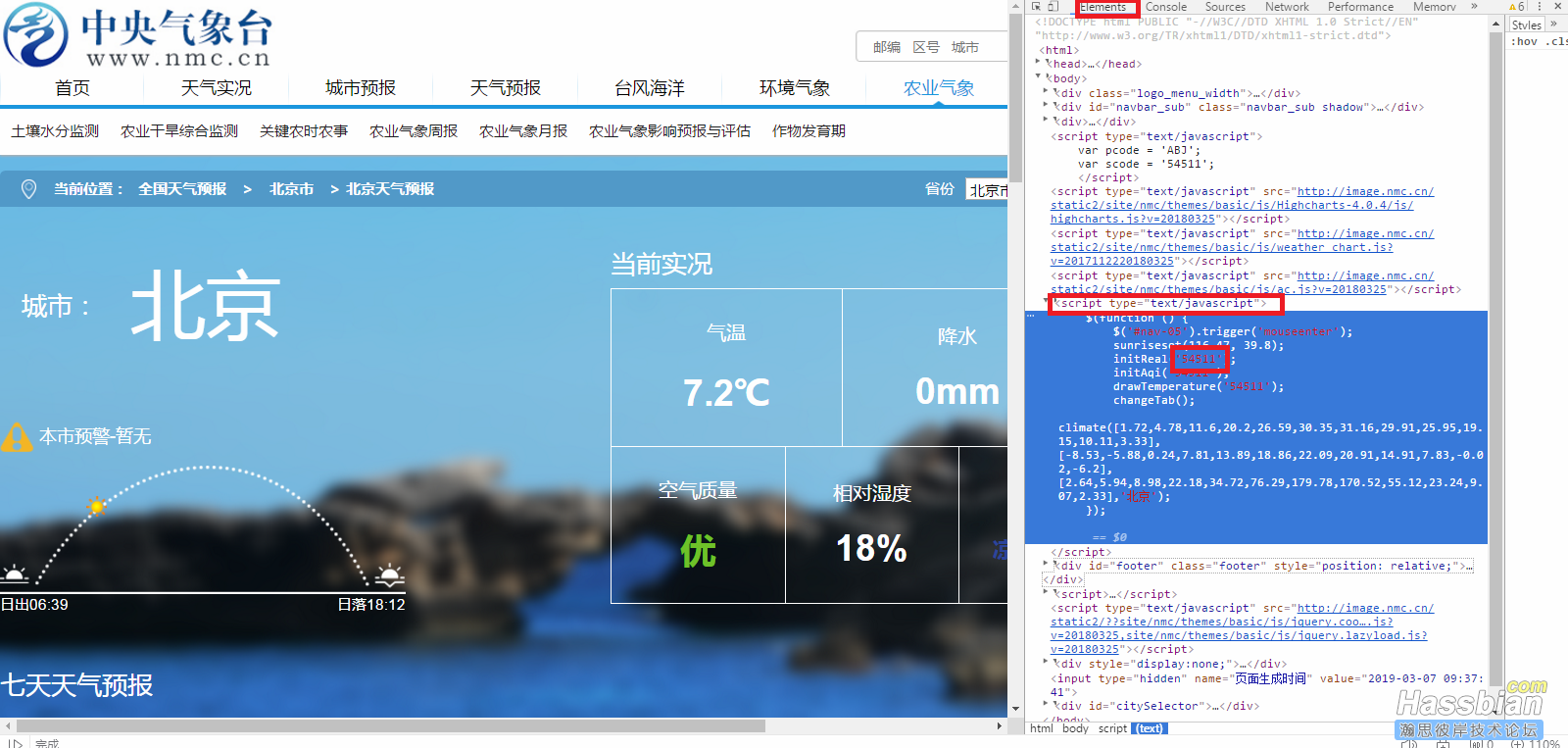Select the script node in DevTools breadcrumb
This screenshot has height=748, width=1568.
(1112, 728)
